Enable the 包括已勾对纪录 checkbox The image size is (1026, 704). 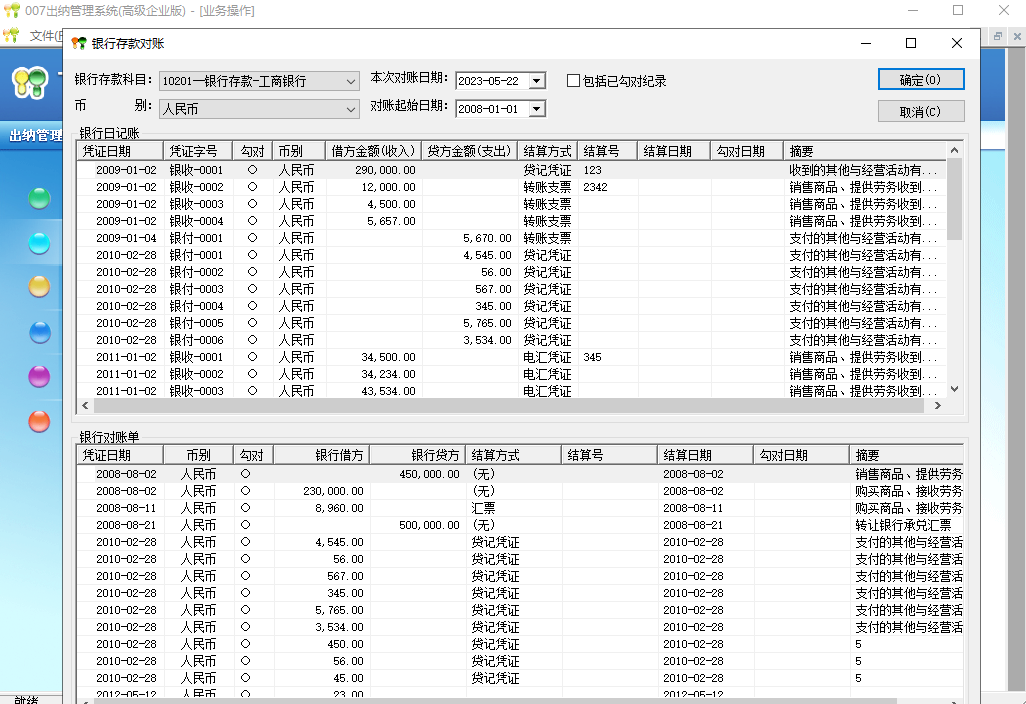574,81
